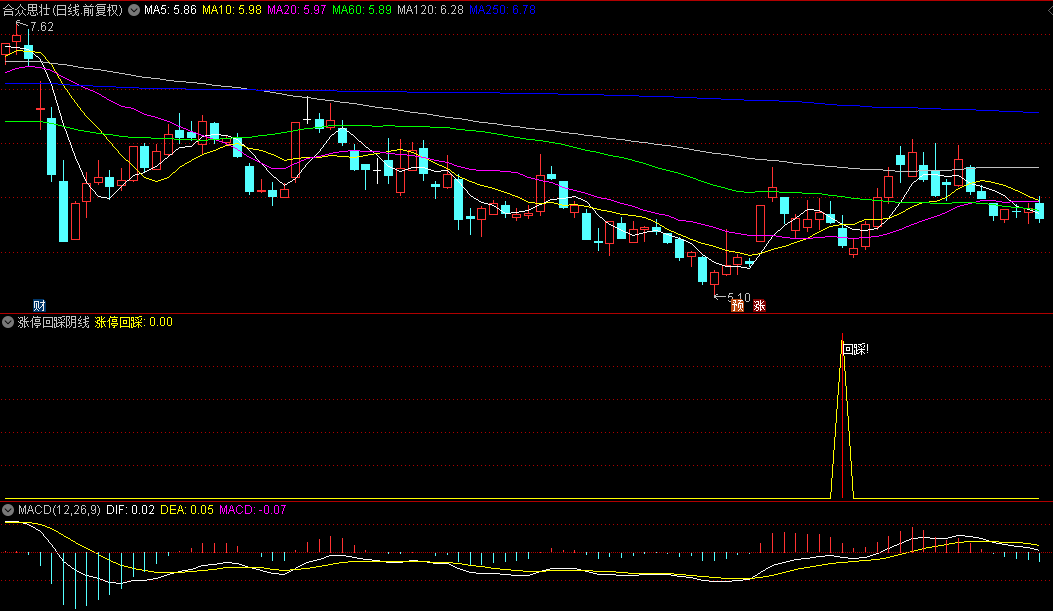
Task: Select the 合众思壮(日线.前复权) chart title
Action: pos(63,10)
